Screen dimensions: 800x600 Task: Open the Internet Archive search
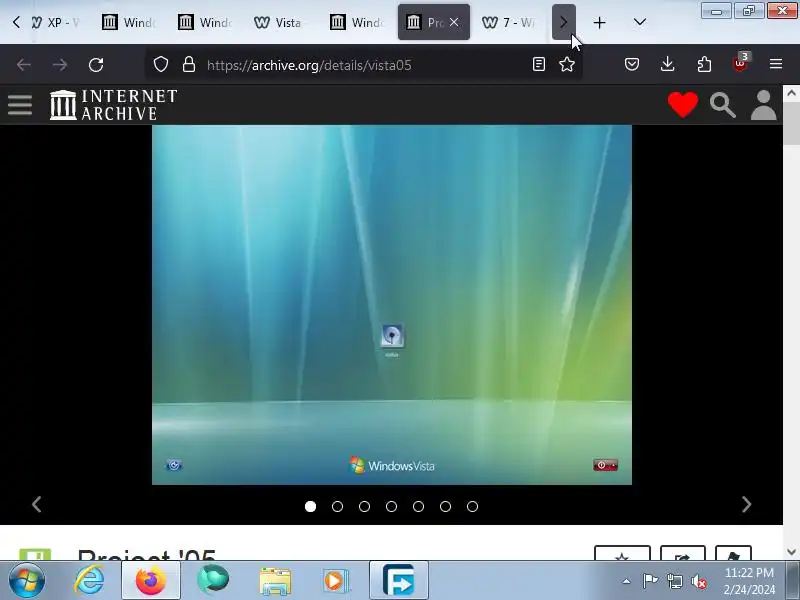[722, 105]
